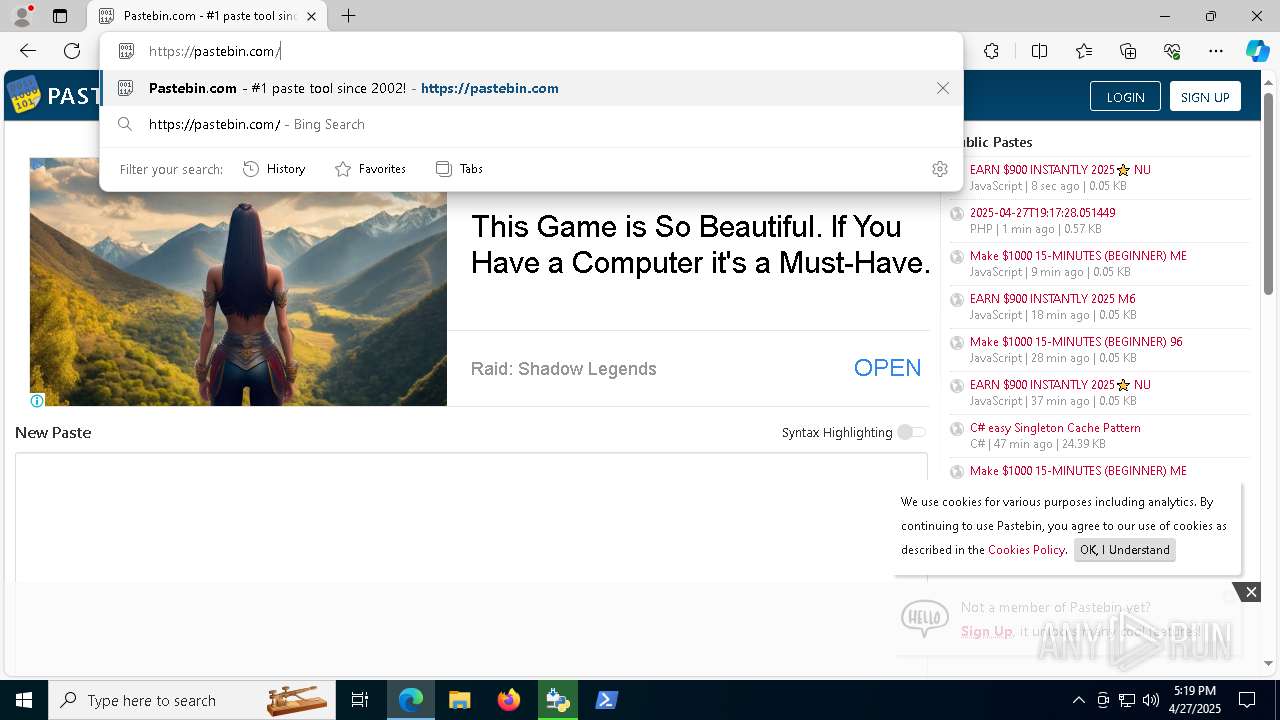
Task: Close the Not a member popup
Action: pos(1251,592)
